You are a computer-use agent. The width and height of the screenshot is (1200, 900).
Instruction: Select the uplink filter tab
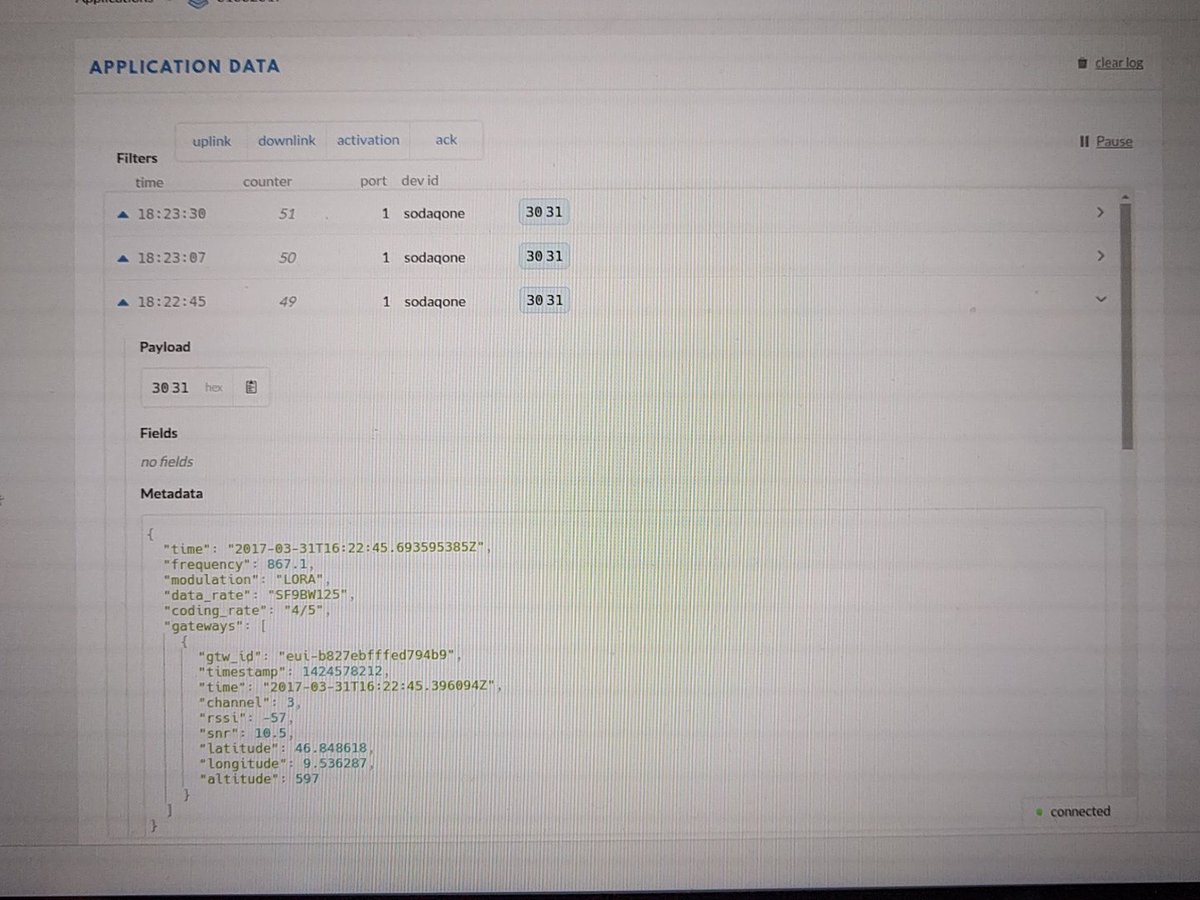[x=212, y=141]
